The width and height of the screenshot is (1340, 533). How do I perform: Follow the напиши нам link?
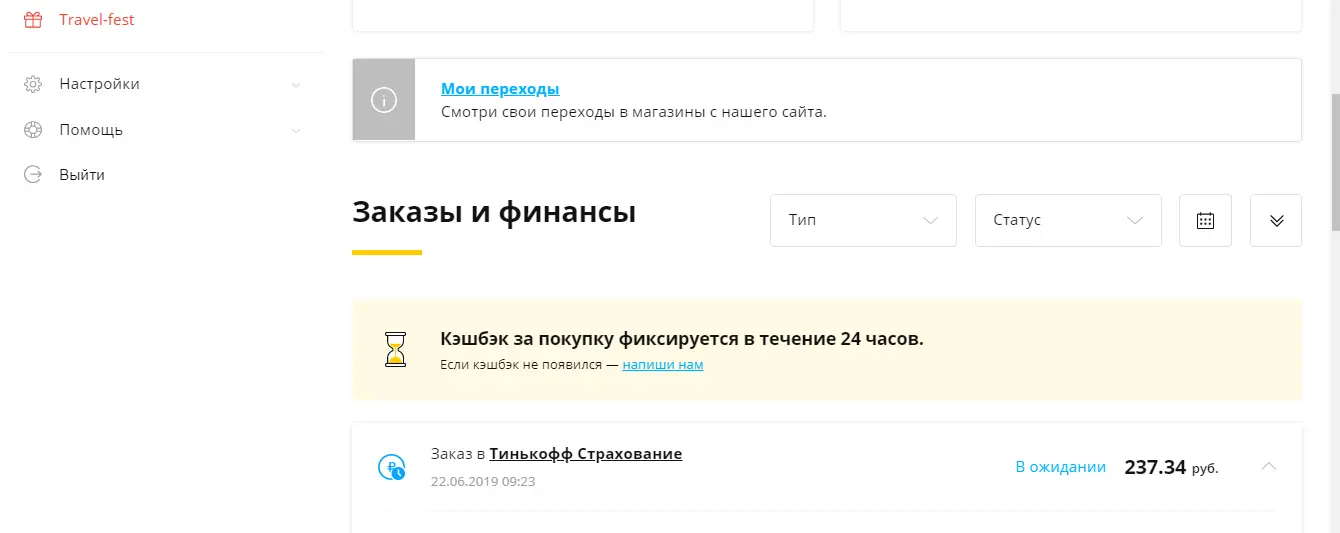(x=663, y=365)
